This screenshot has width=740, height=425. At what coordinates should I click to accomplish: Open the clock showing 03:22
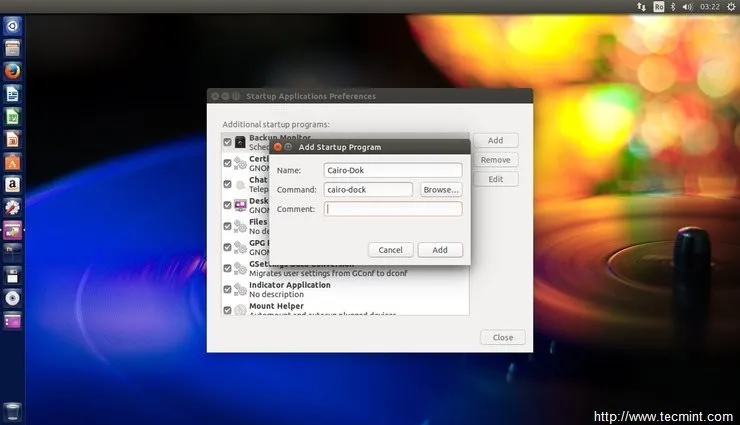coord(710,6)
